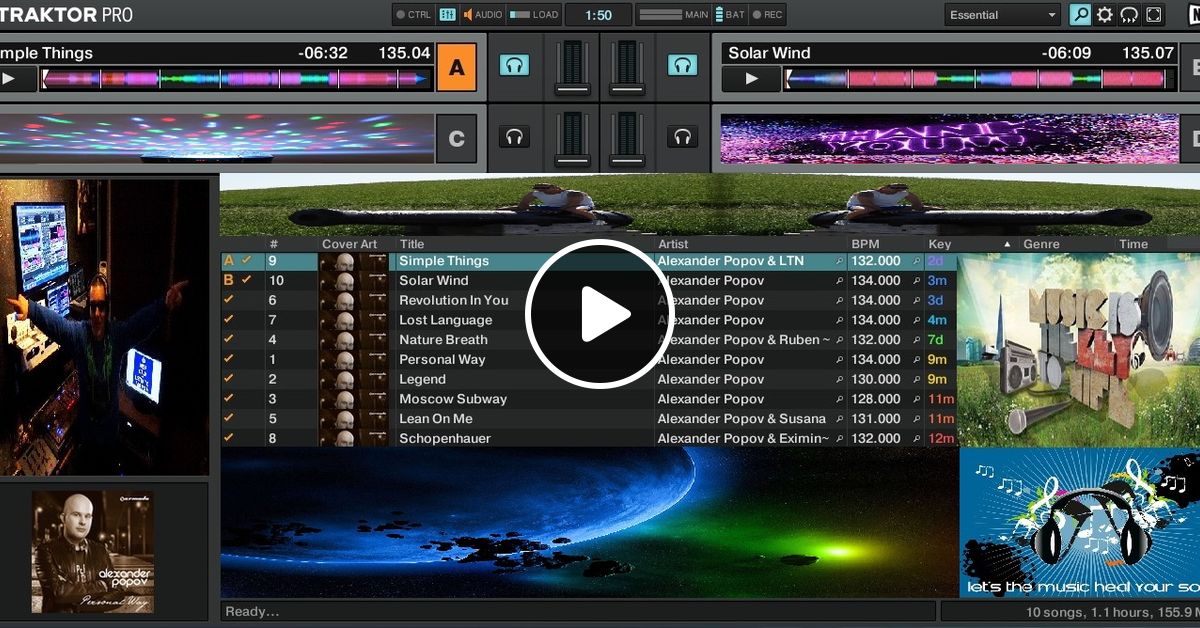Disable headphone cue for Deck C
This screenshot has height=628, width=1200.
click(x=514, y=135)
